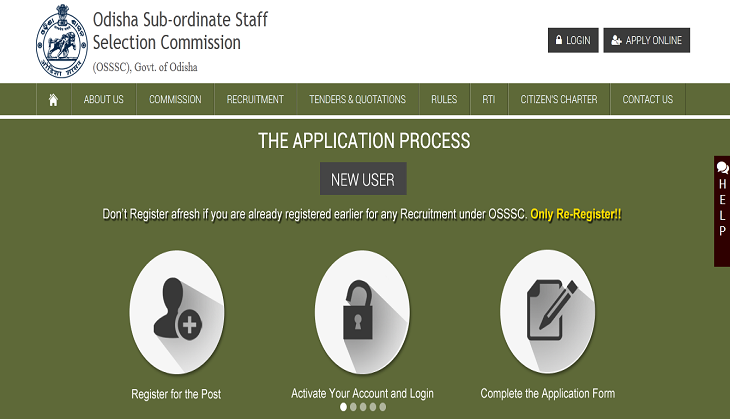
Task: Click the NEW USER button
Action: [x=363, y=179]
